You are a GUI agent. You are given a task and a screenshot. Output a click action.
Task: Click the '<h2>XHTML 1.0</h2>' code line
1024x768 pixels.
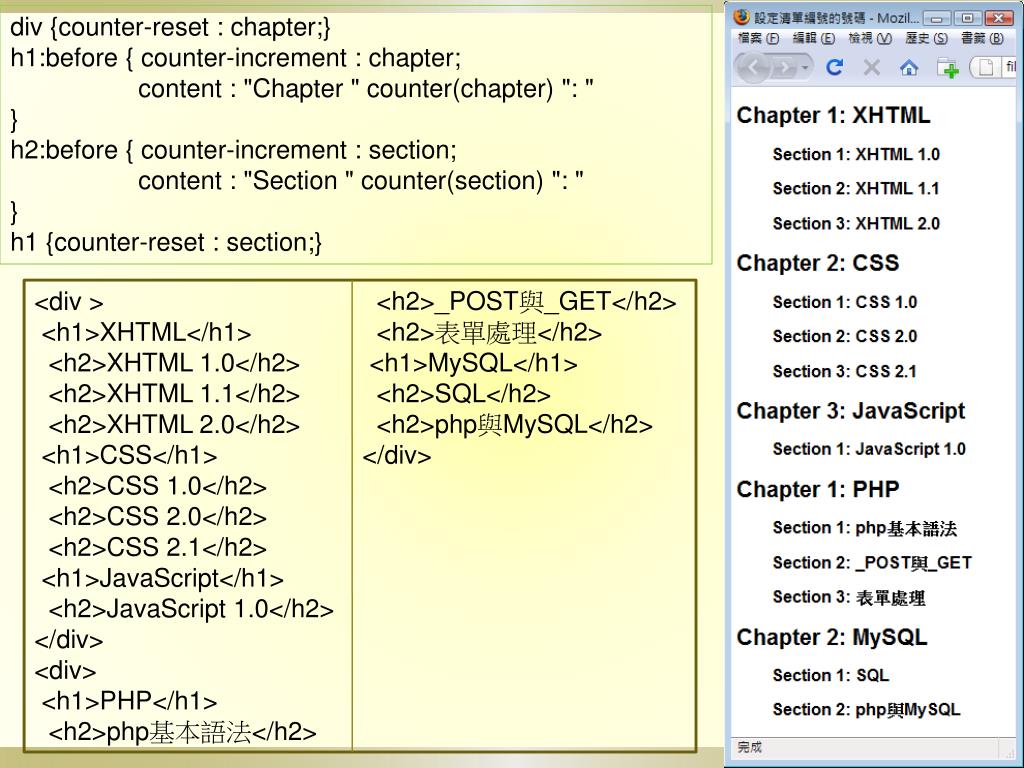coord(174,364)
